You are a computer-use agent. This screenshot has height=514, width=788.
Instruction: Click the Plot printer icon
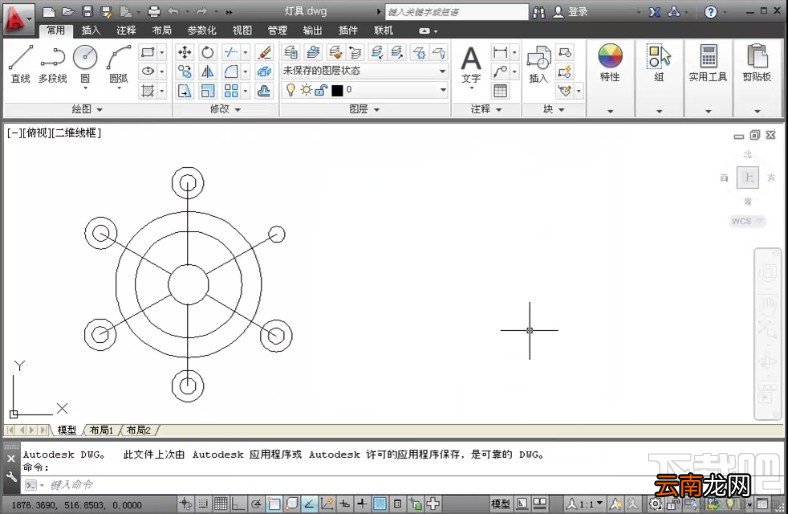[x=154, y=11]
